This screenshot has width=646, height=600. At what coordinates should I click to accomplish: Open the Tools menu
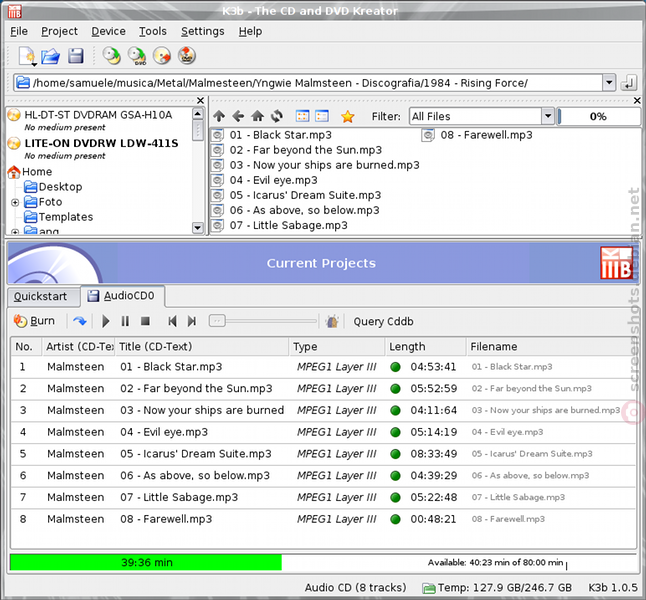pos(153,31)
